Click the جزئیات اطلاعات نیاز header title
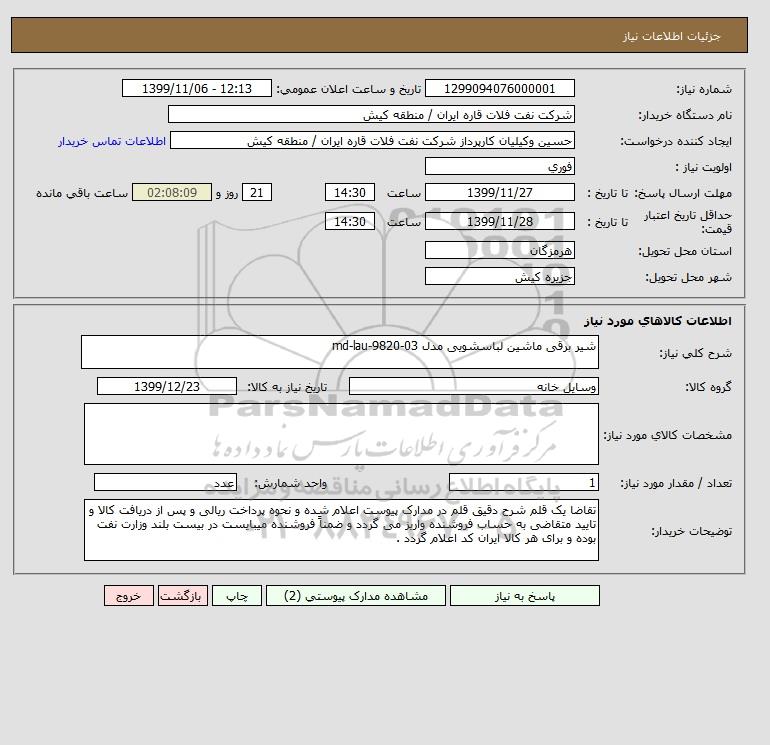770x745 pixels. (671, 36)
